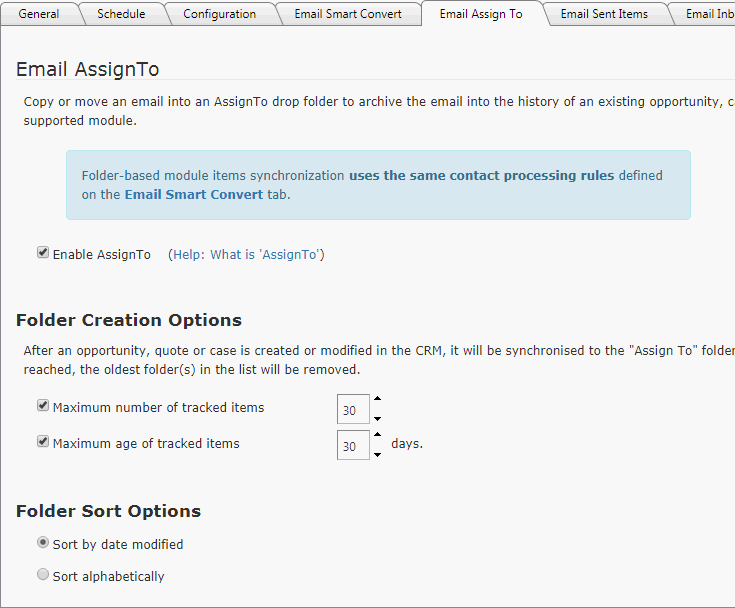This screenshot has height=608, width=735.
Task: Increase maximum number of tracked items
Action: coord(377,398)
